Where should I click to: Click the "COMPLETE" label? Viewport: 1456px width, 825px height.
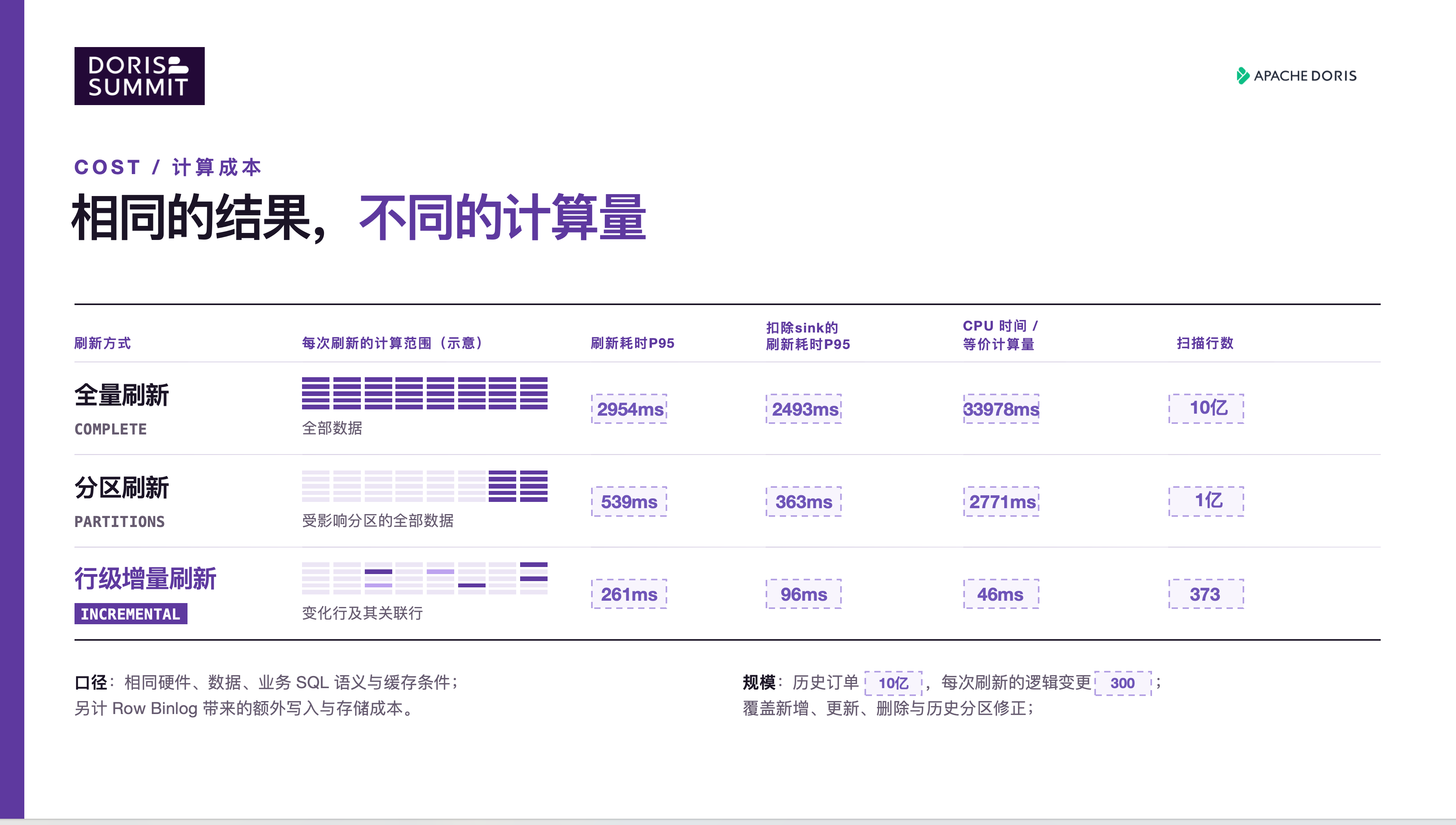111,429
